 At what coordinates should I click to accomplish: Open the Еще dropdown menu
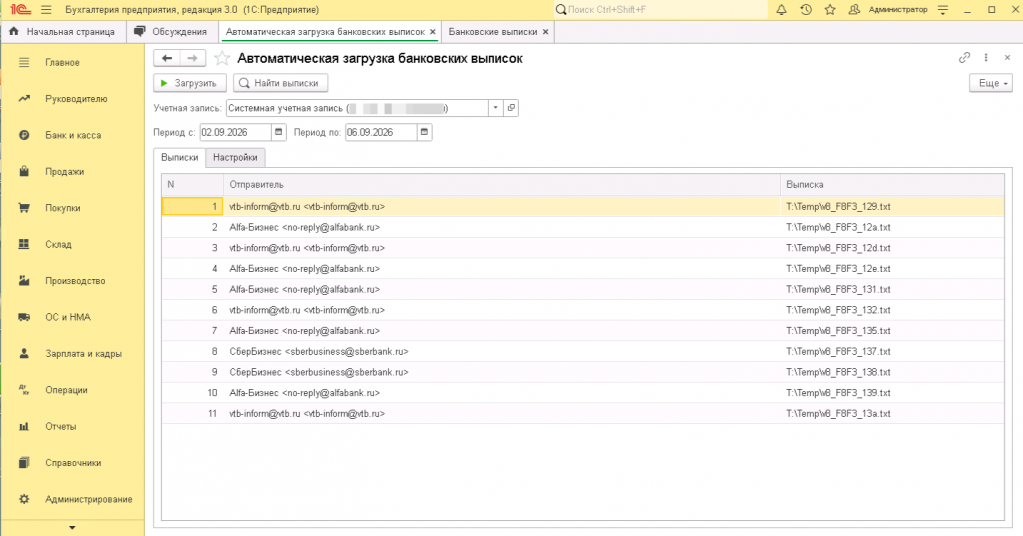[x=991, y=83]
